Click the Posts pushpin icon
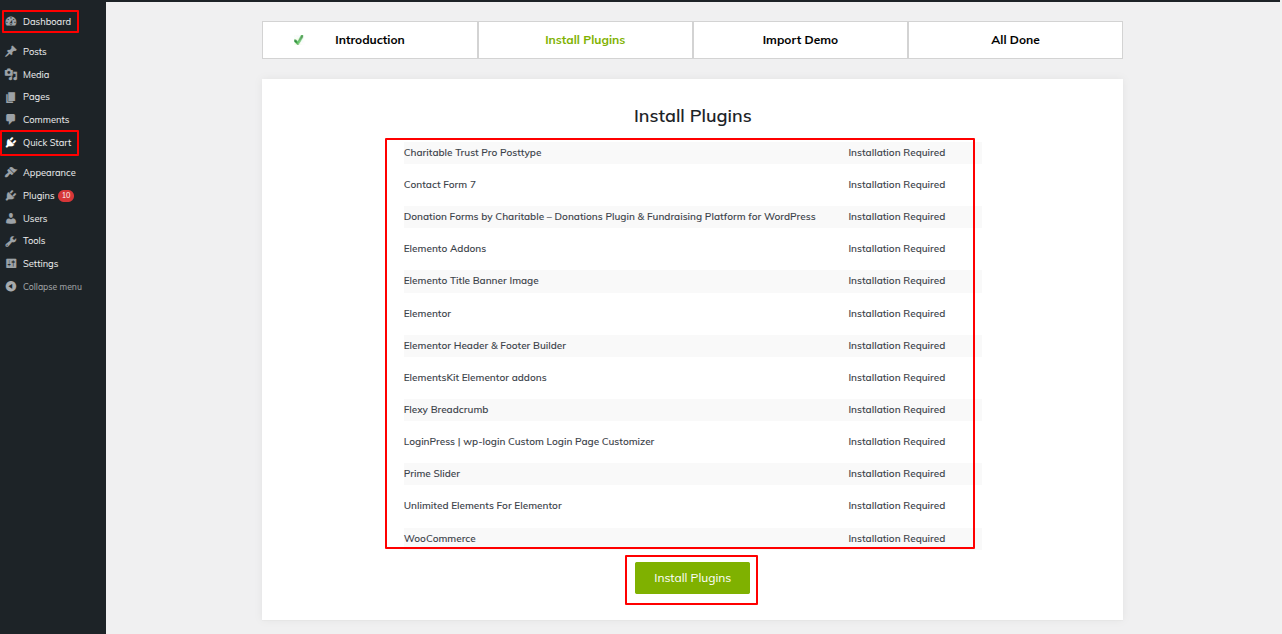 point(11,51)
